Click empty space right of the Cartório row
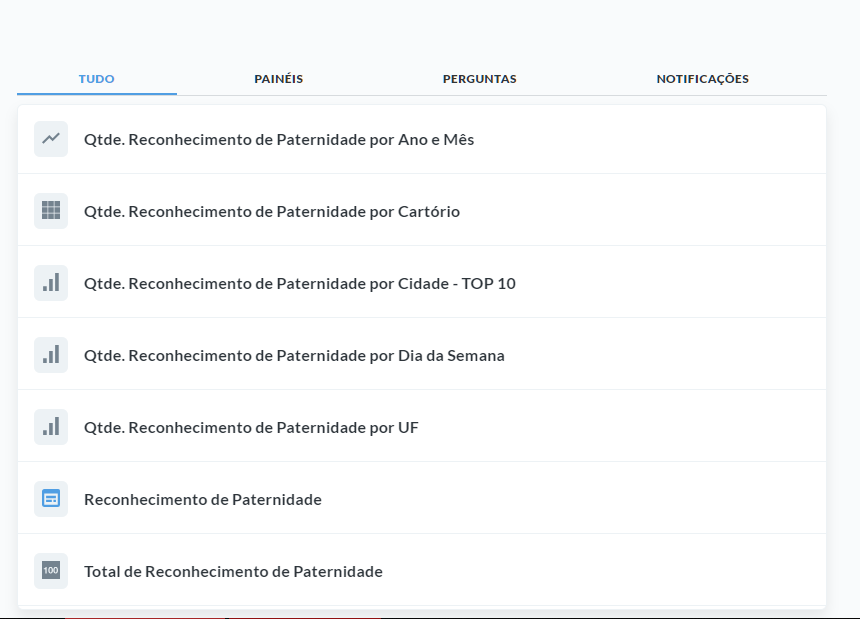Image resolution: width=860 pixels, height=619 pixels. point(650,212)
